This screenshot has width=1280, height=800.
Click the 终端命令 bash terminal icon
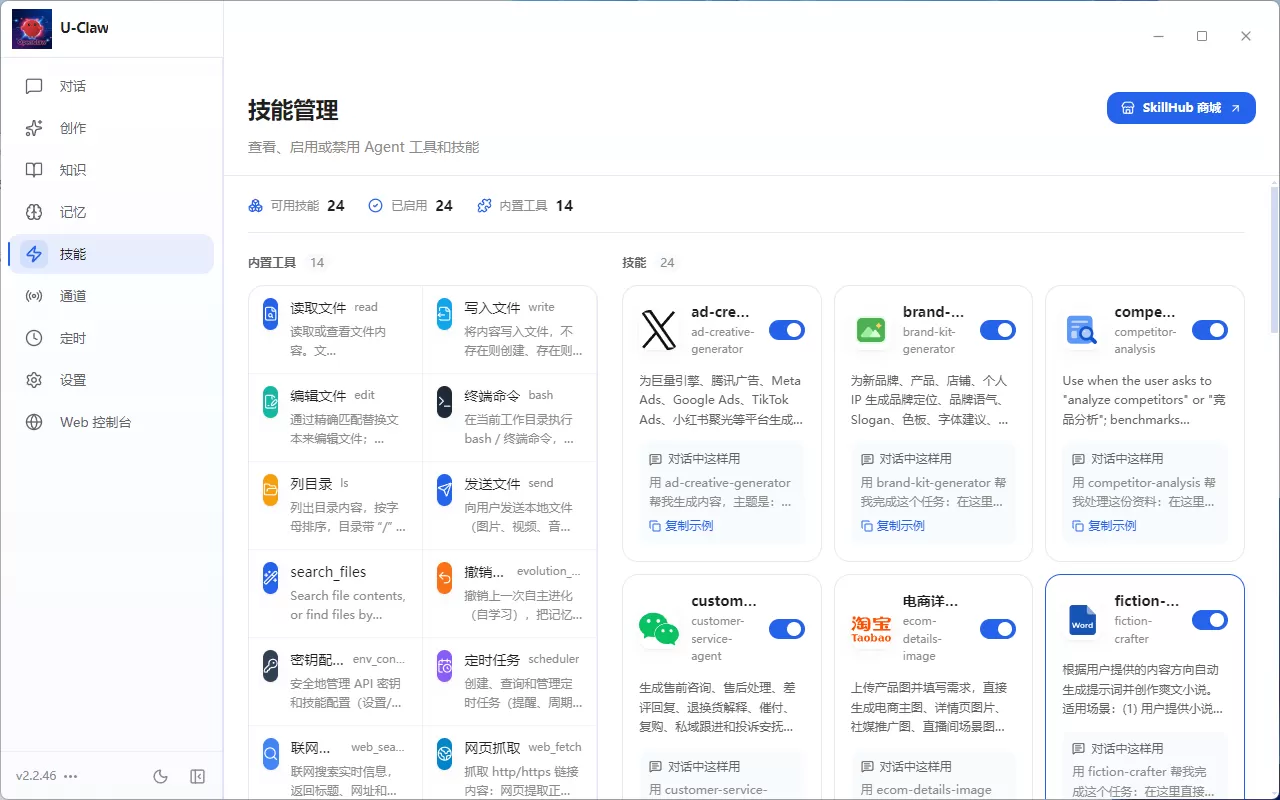point(445,402)
